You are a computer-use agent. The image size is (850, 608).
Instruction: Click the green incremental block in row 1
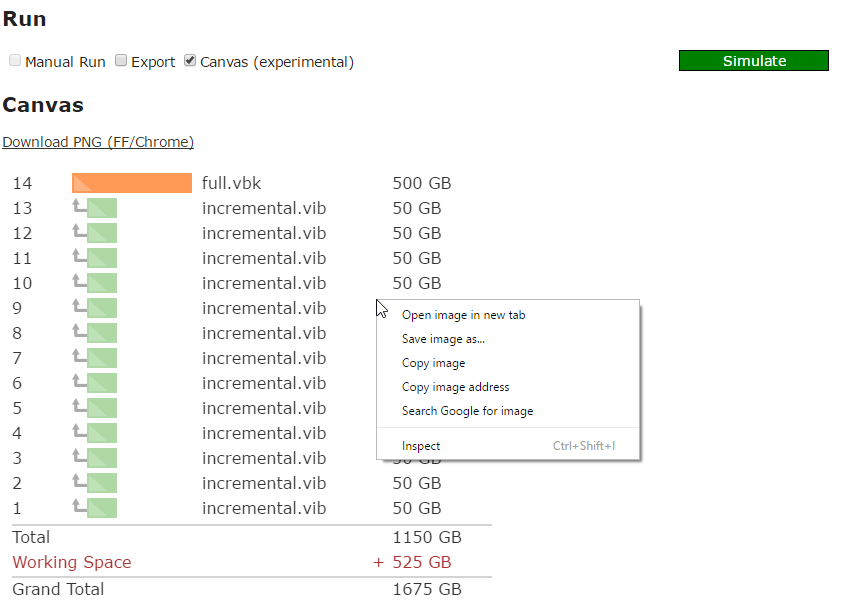pos(102,508)
